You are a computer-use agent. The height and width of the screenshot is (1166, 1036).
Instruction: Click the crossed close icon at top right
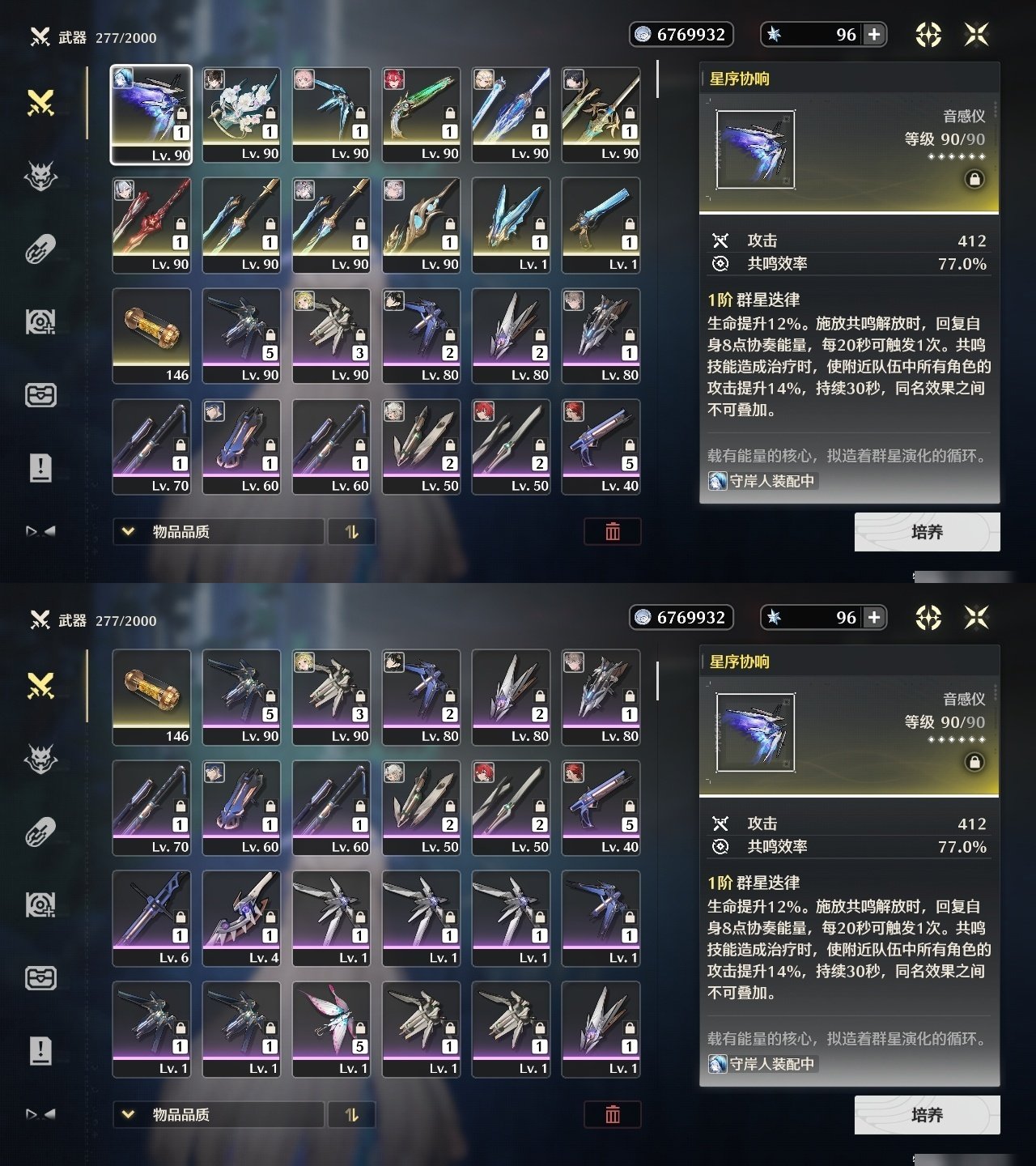(x=977, y=34)
